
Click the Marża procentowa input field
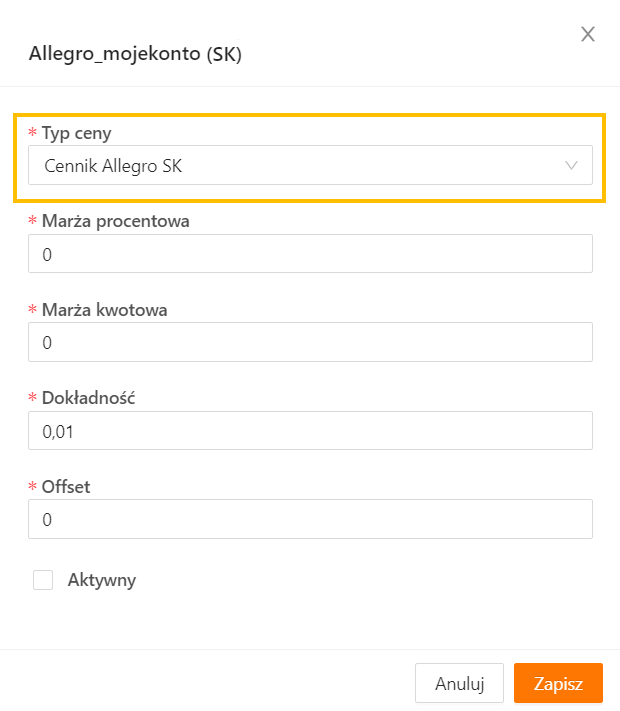coord(310,254)
